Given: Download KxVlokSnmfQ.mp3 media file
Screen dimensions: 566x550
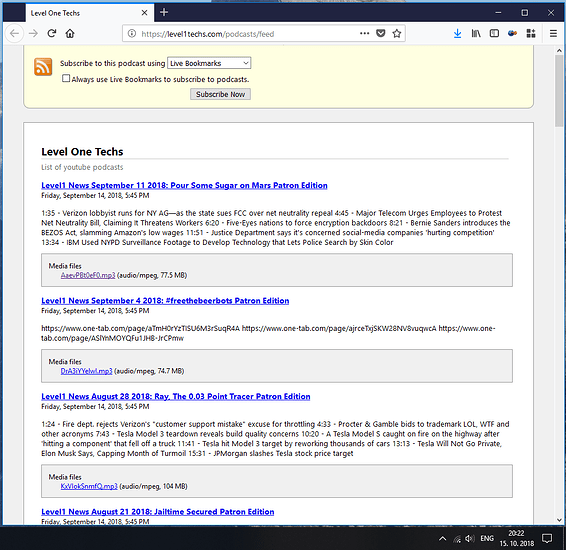Looking at the screenshot, I should (89, 486).
